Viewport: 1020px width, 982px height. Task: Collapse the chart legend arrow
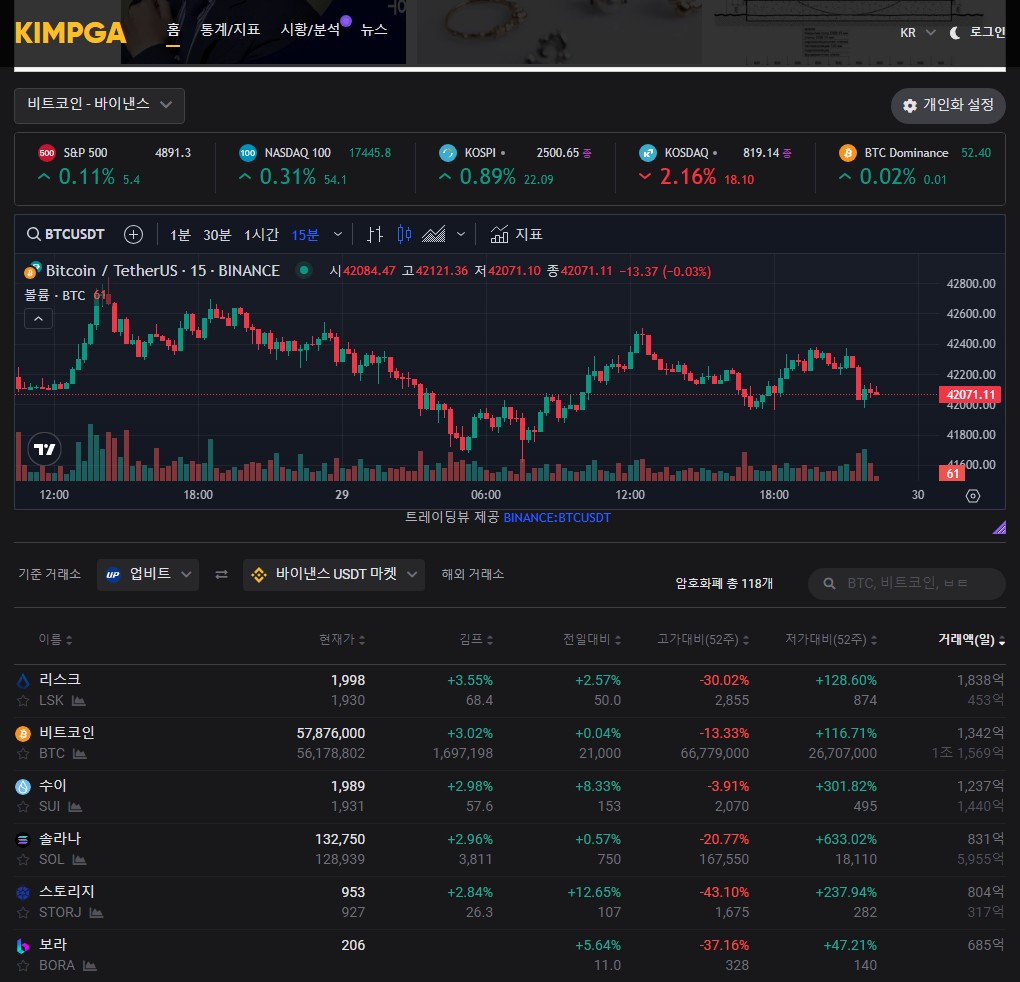pyautogui.click(x=38, y=319)
